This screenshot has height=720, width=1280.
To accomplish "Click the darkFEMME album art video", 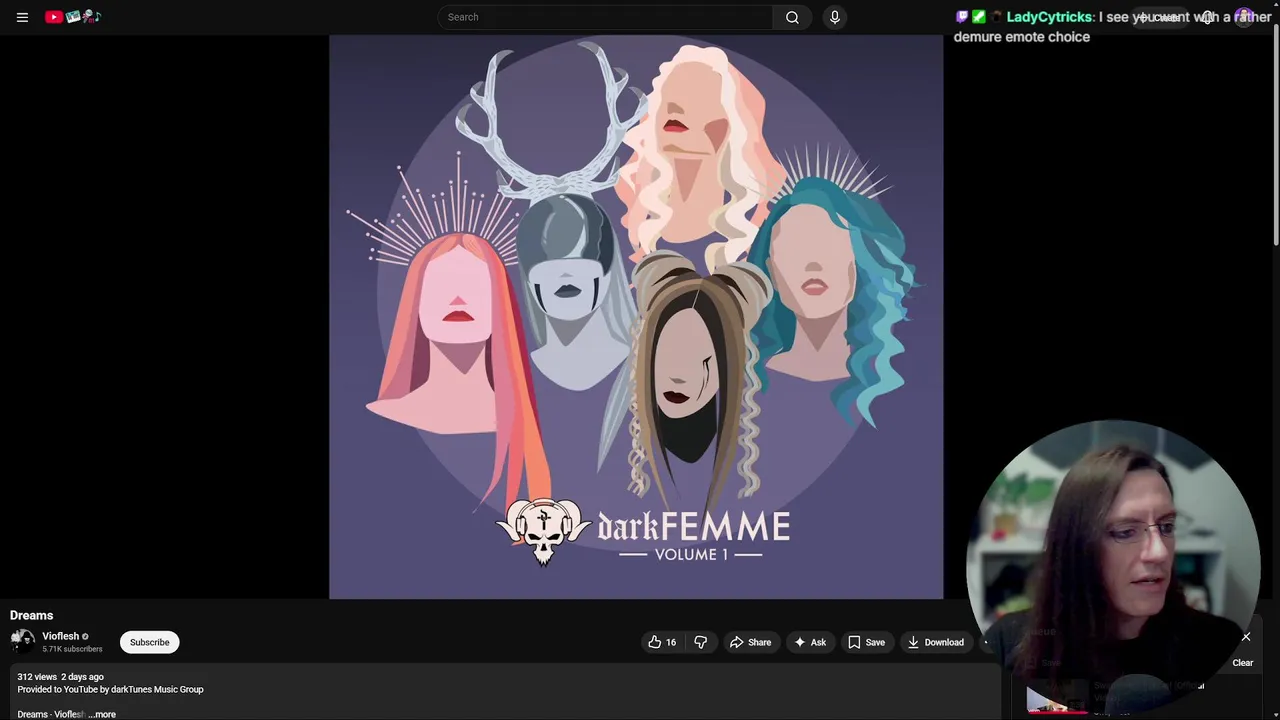I will pos(636,317).
